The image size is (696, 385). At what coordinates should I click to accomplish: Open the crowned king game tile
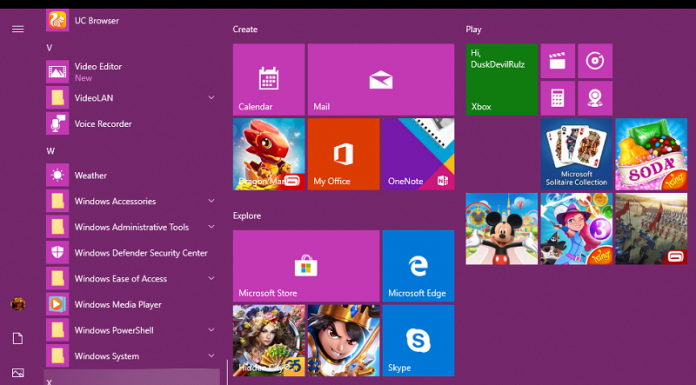tap(344, 341)
